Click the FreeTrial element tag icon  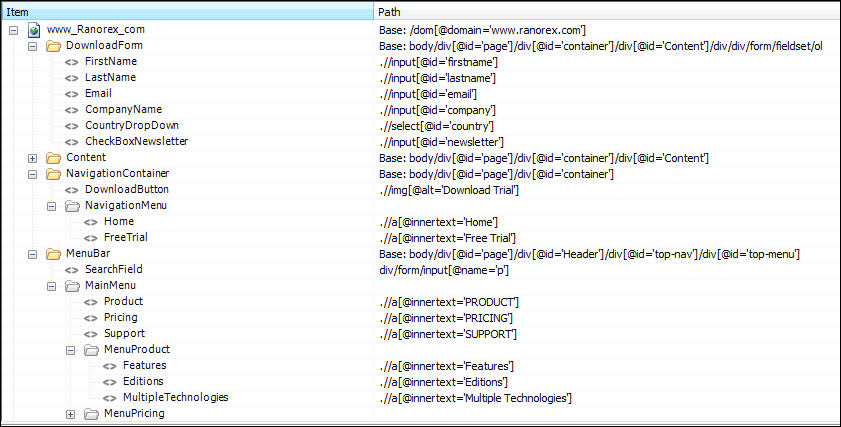click(x=91, y=238)
